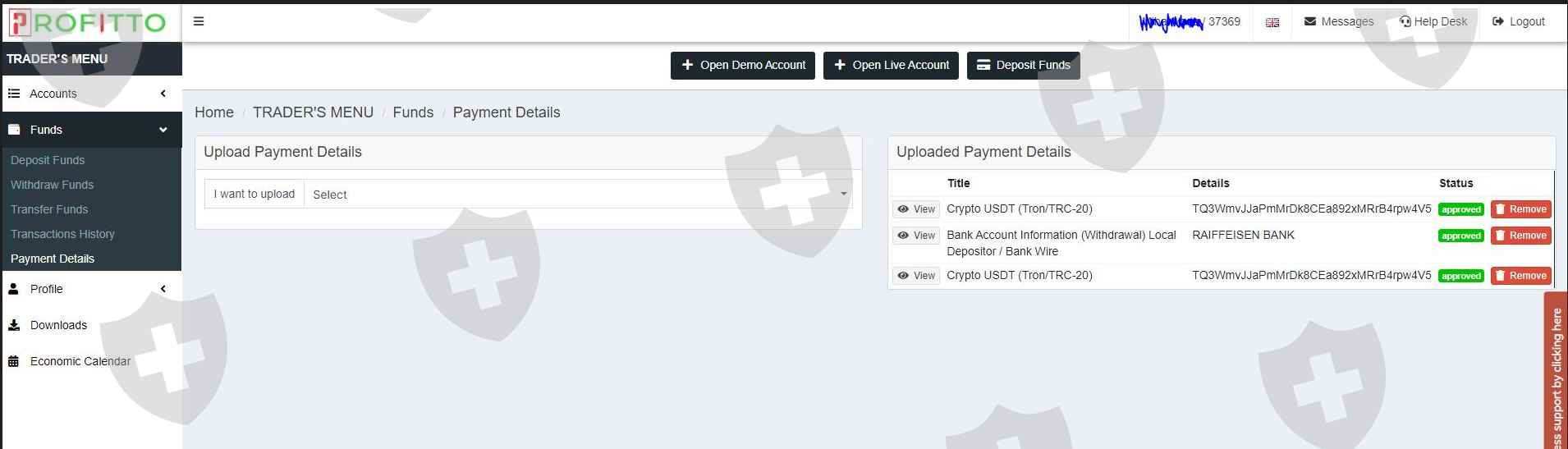
Task: Click the 'I want to upload' label
Action: [254, 194]
